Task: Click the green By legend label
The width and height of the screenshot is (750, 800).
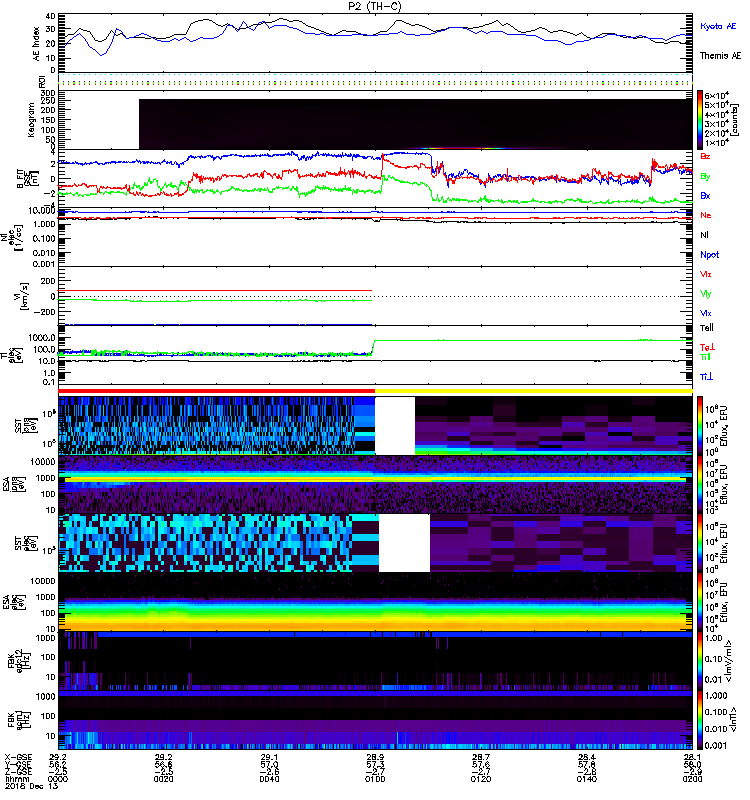Action: (705, 177)
